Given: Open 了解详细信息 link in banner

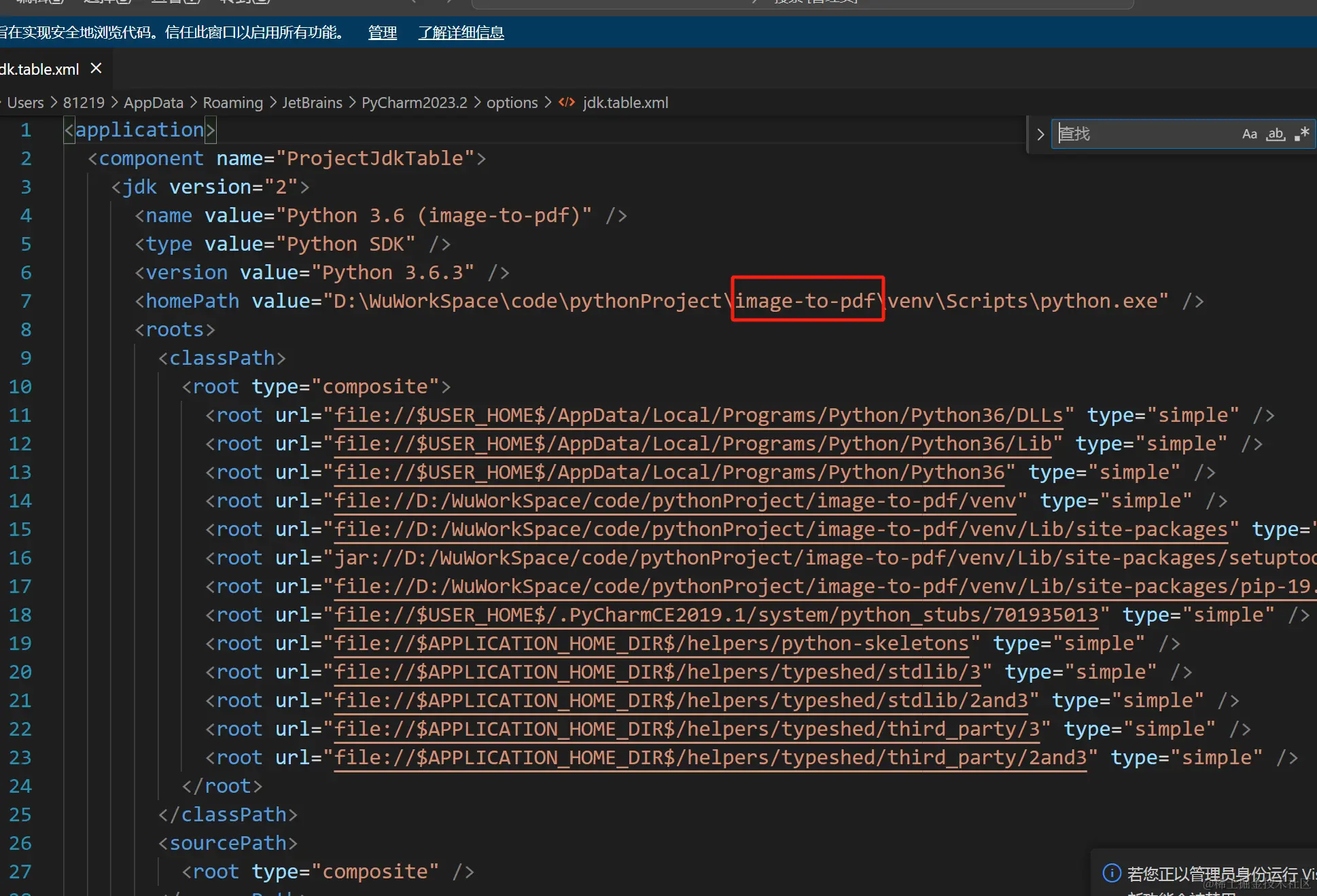Looking at the screenshot, I should point(461,33).
